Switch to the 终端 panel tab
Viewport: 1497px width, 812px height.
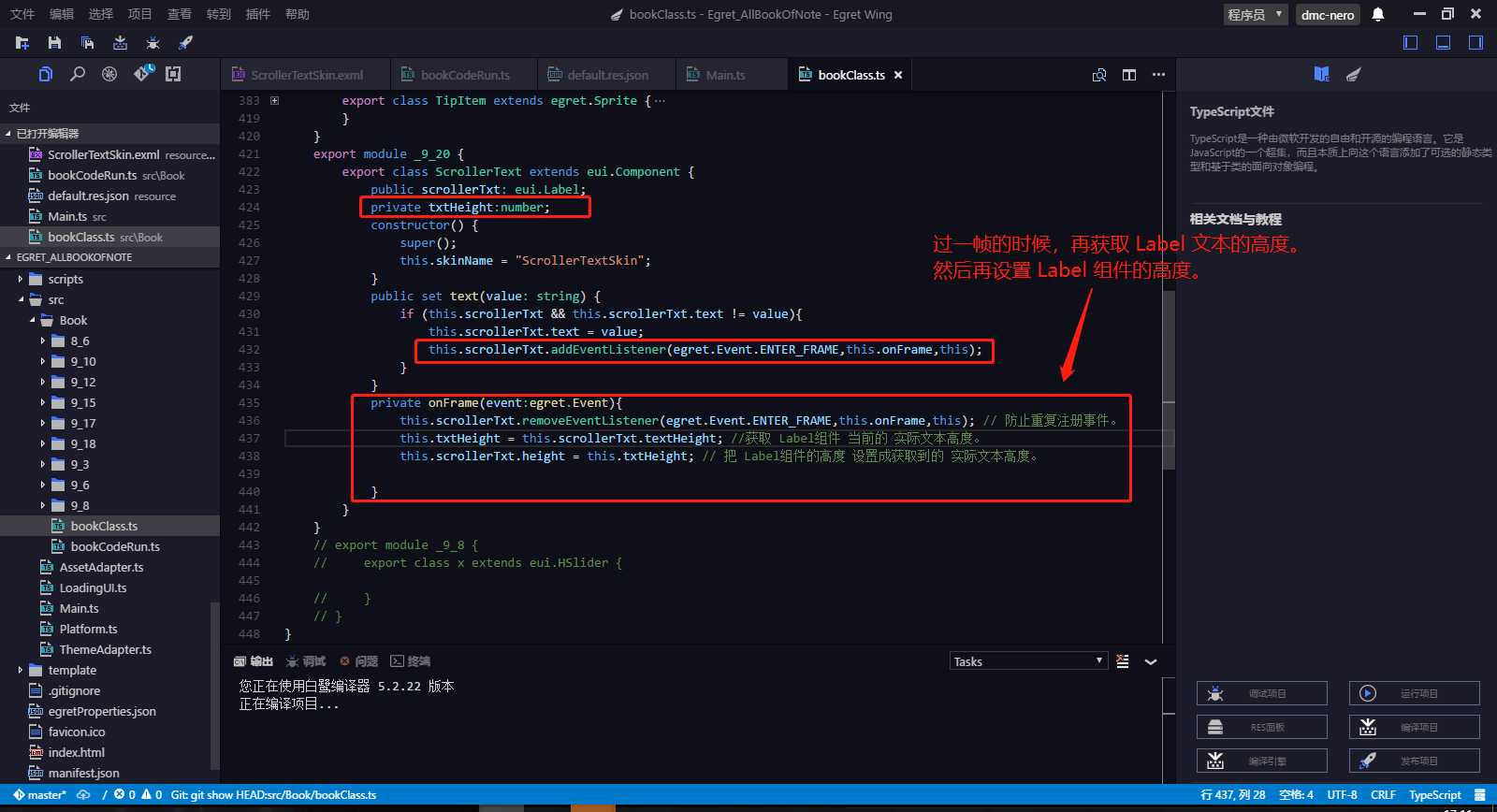coord(411,661)
